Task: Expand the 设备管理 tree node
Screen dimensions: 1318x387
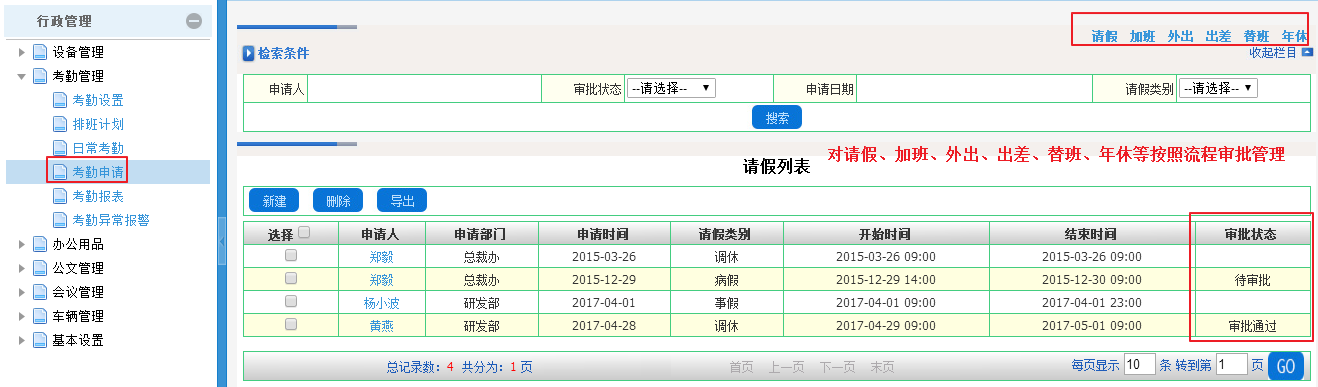Action: coord(21,52)
